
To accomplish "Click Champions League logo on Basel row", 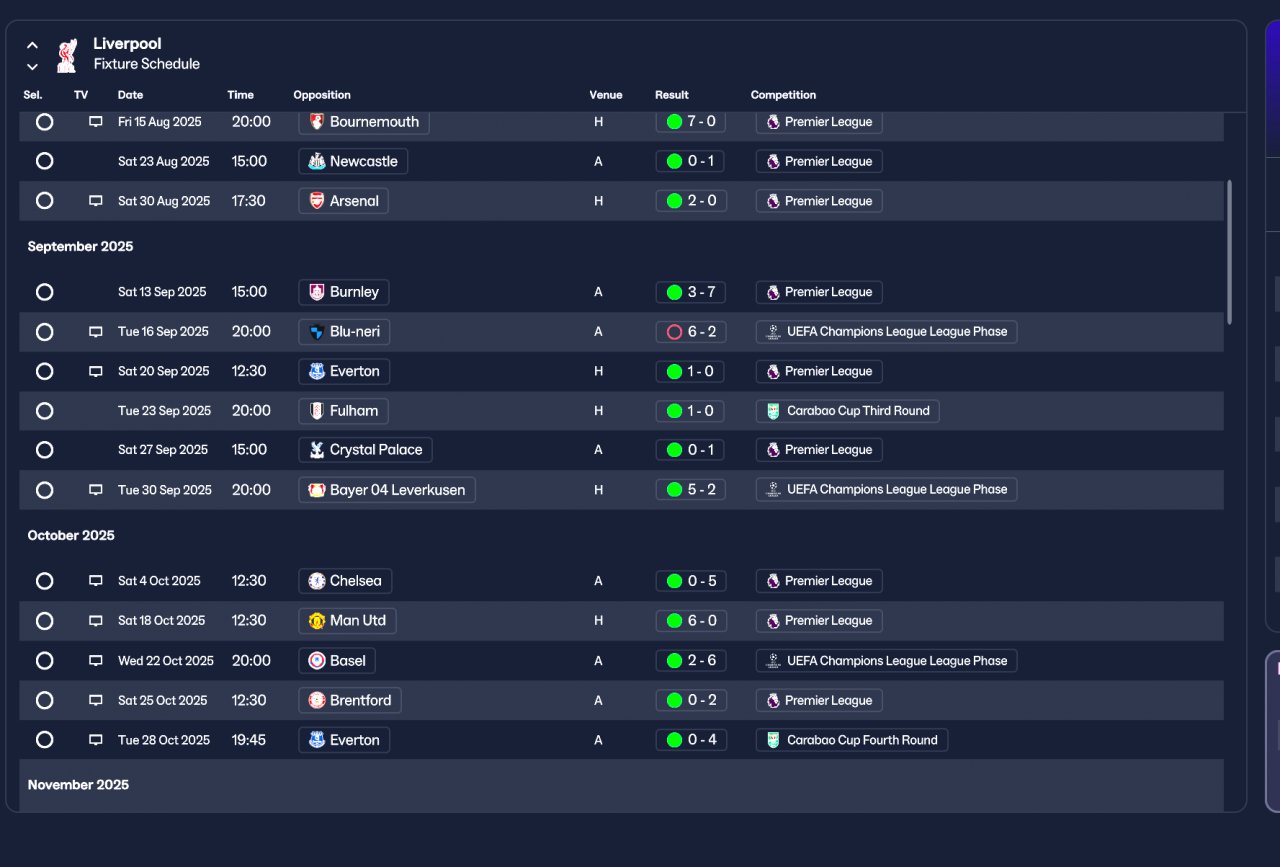I will click(x=773, y=661).
